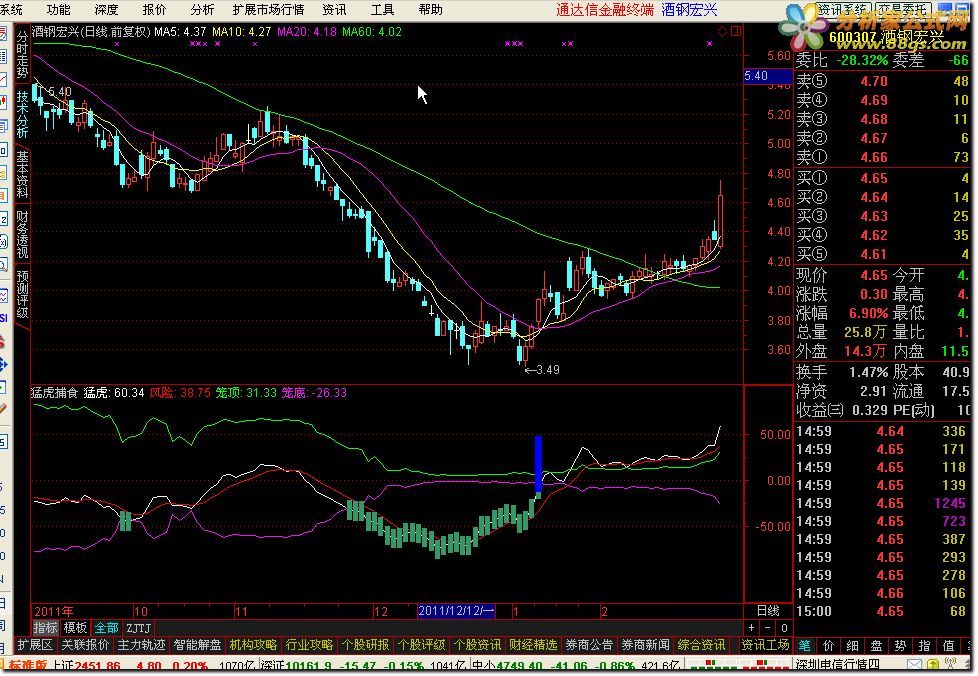This screenshot has width=978, height=676.
Task: Open the 财务透视 vertical tab
Action: coord(22,234)
